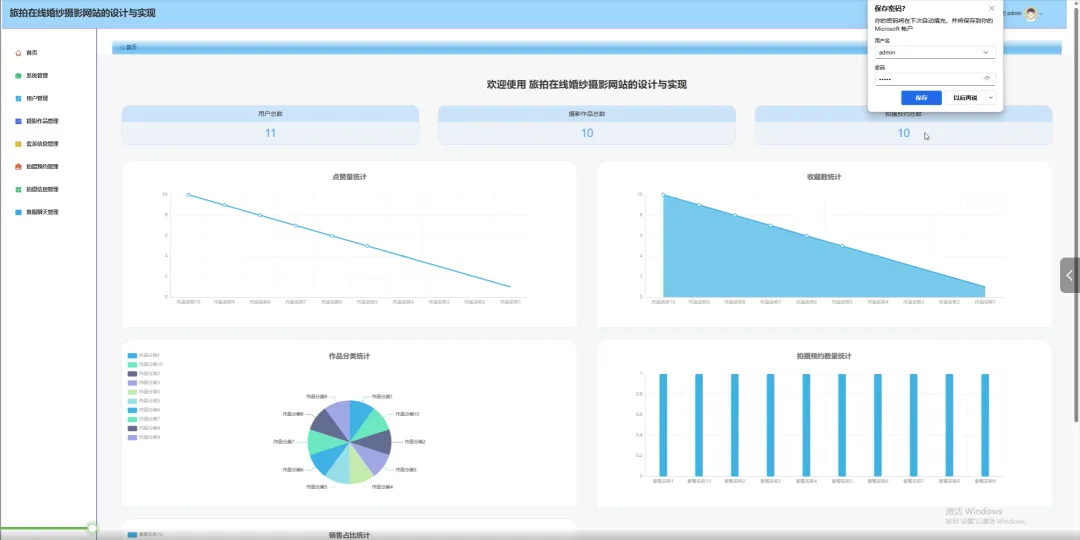1080x540 pixels.
Task: Open the 首页 home icon in sidebar
Action: [19, 53]
